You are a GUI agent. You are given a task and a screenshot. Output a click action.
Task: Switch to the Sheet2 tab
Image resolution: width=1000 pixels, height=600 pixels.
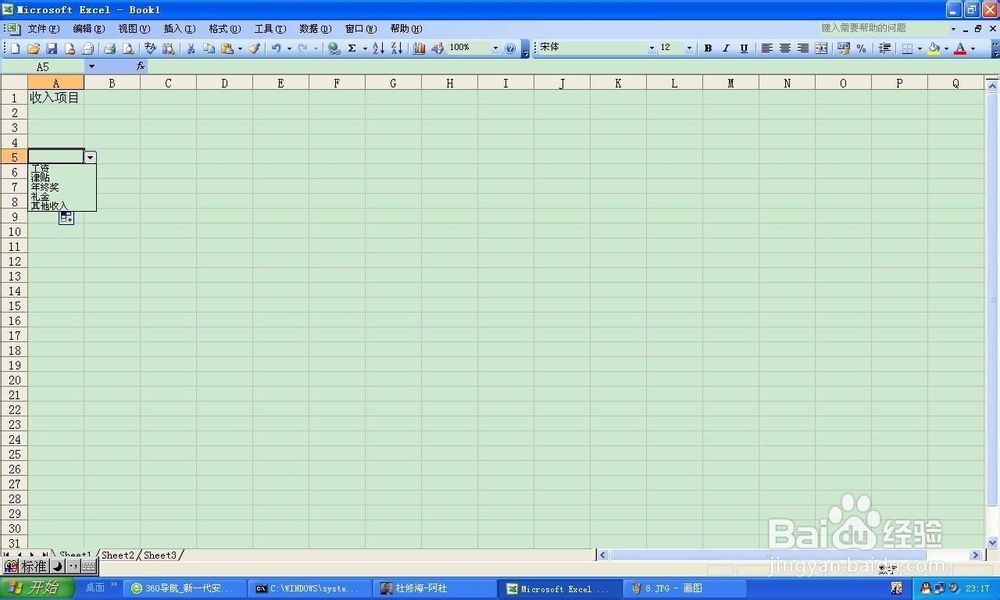click(x=118, y=555)
